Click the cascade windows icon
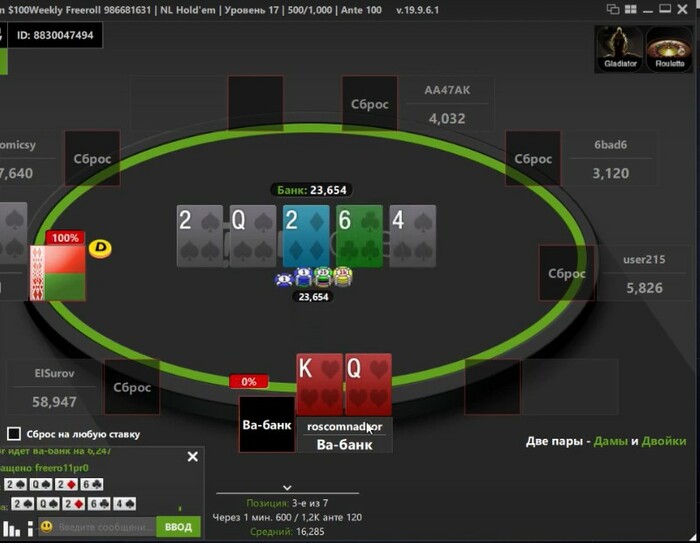This screenshot has height=543, width=700. pos(613,9)
